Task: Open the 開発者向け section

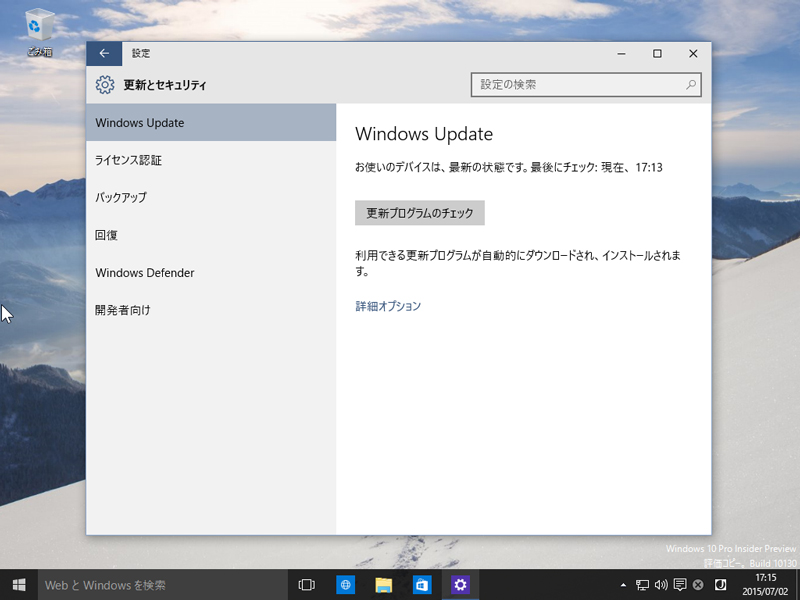Action: [211, 310]
